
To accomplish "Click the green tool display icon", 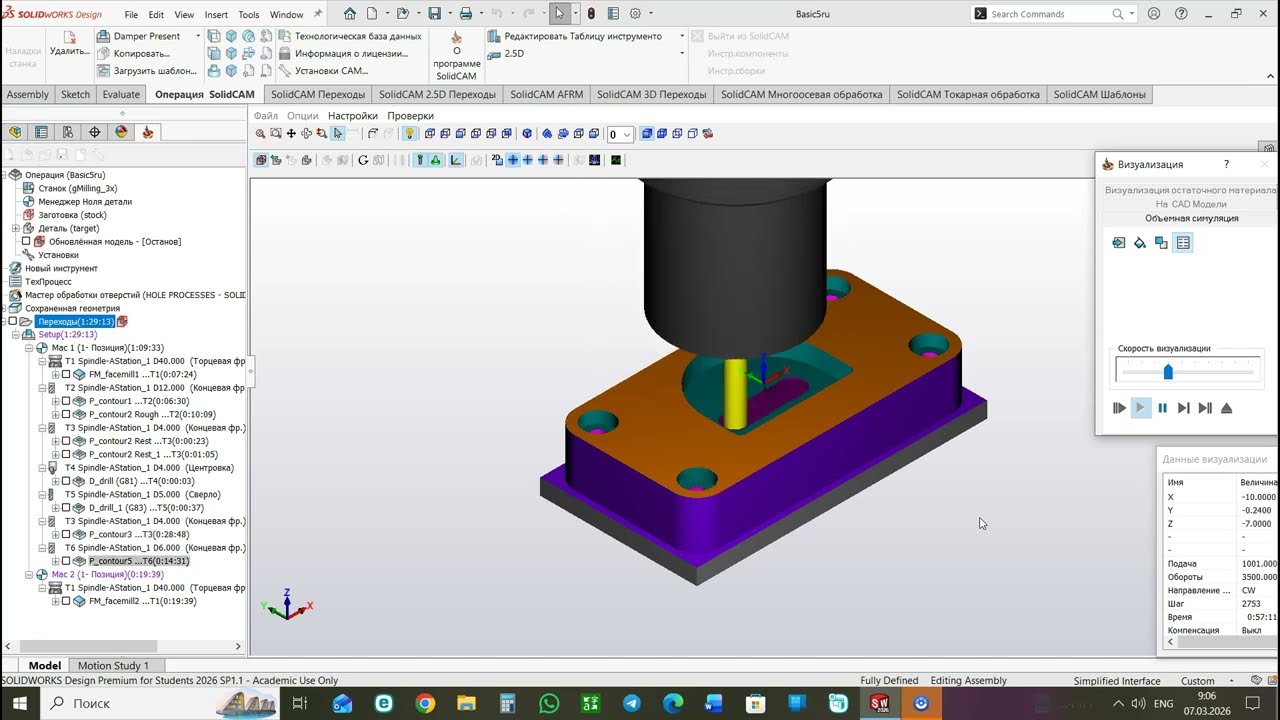I will pos(435,160).
